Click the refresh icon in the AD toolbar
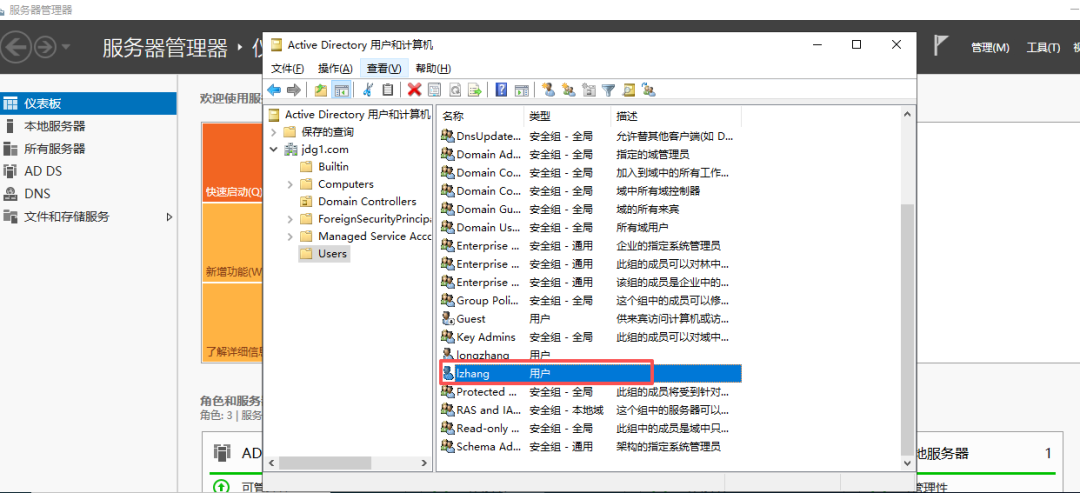The height and width of the screenshot is (493, 1080). 455,90
